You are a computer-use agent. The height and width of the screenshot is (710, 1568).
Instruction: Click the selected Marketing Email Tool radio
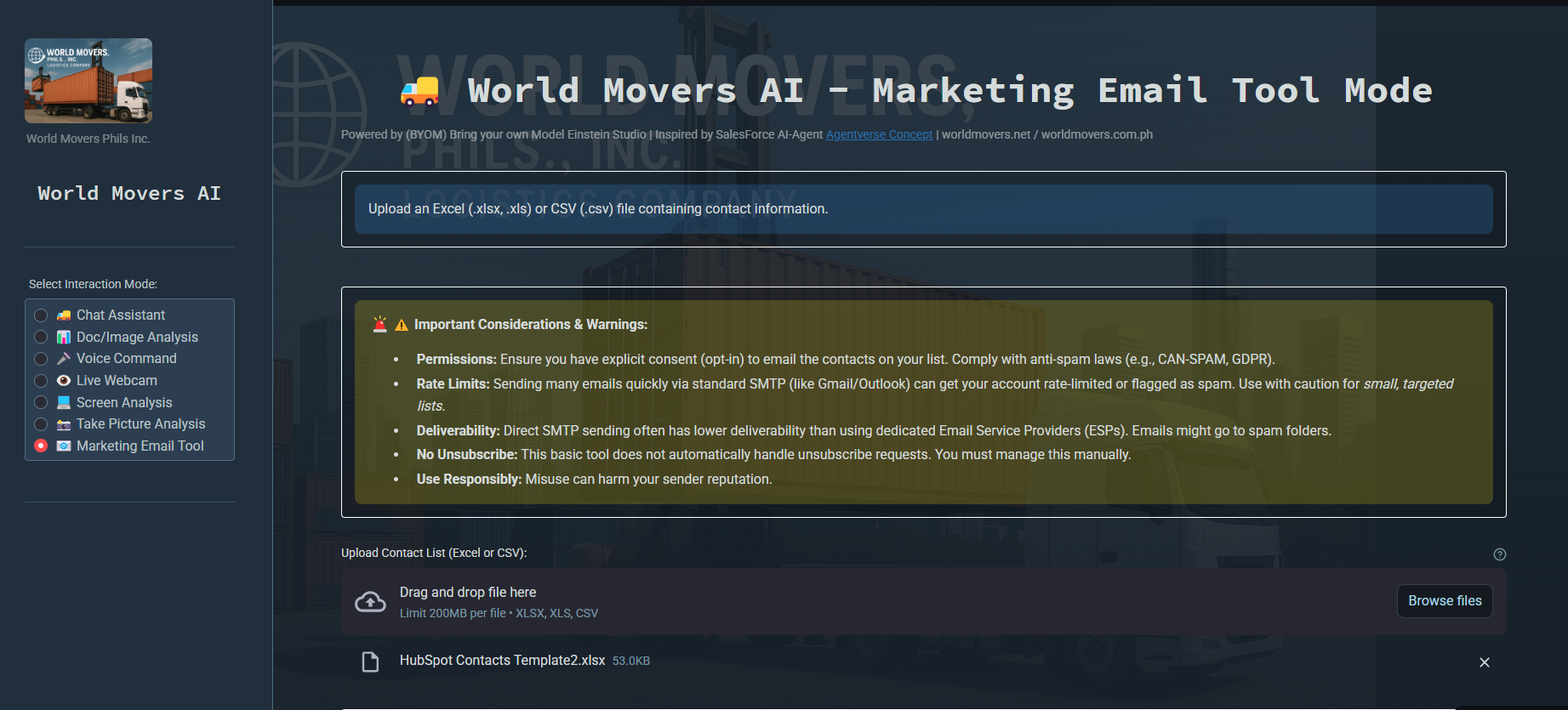(41, 446)
